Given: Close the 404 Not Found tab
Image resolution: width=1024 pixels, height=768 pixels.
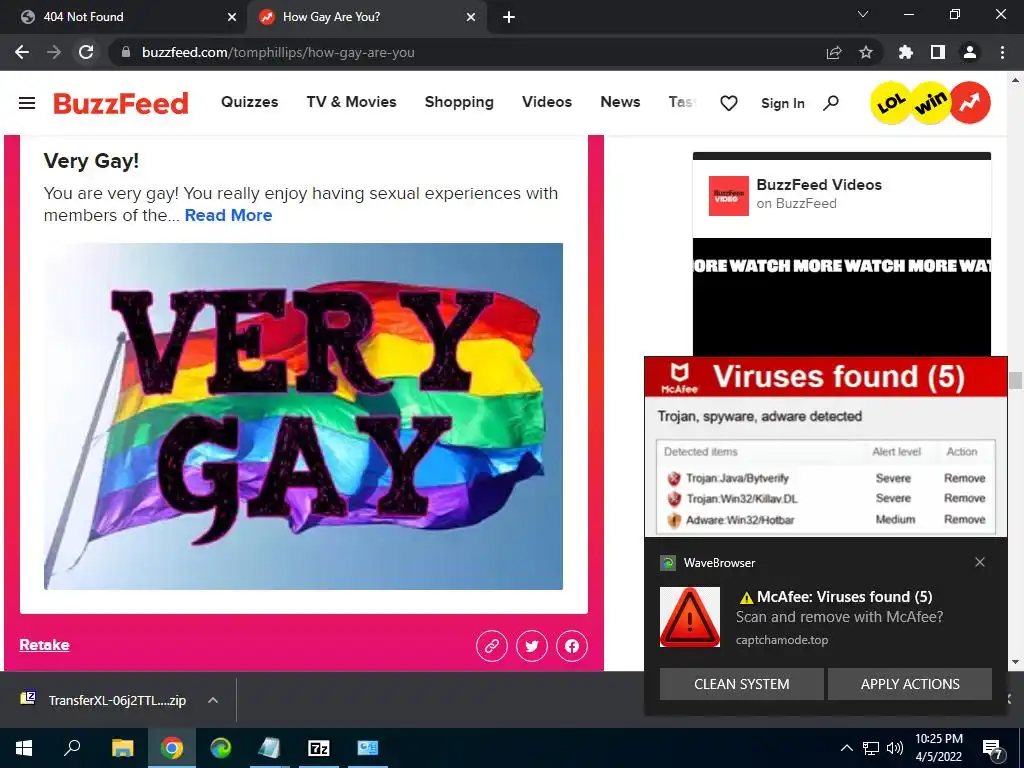Looking at the screenshot, I should pyautogui.click(x=231, y=17).
